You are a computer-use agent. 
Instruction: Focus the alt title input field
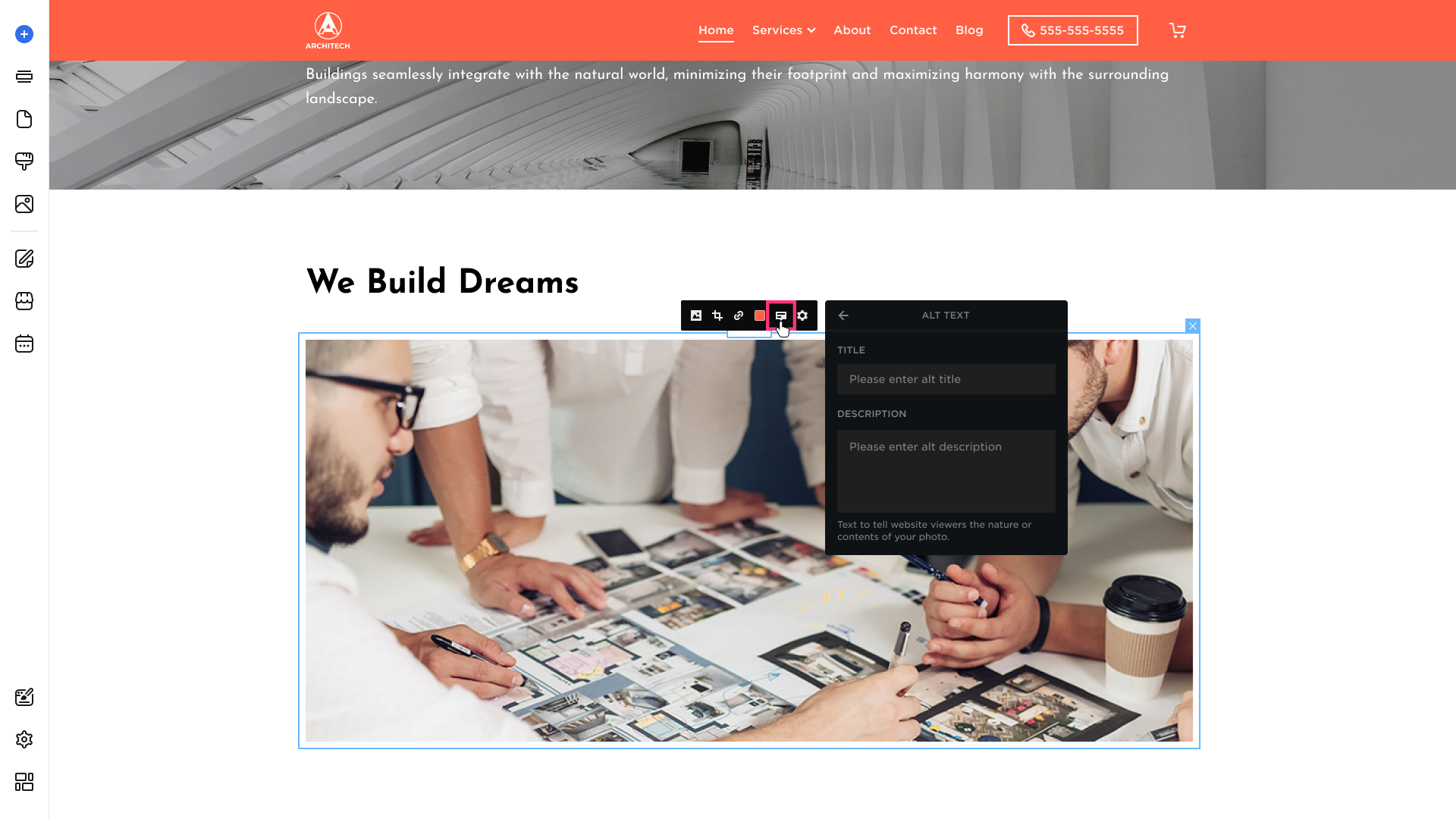(x=946, y=379)
